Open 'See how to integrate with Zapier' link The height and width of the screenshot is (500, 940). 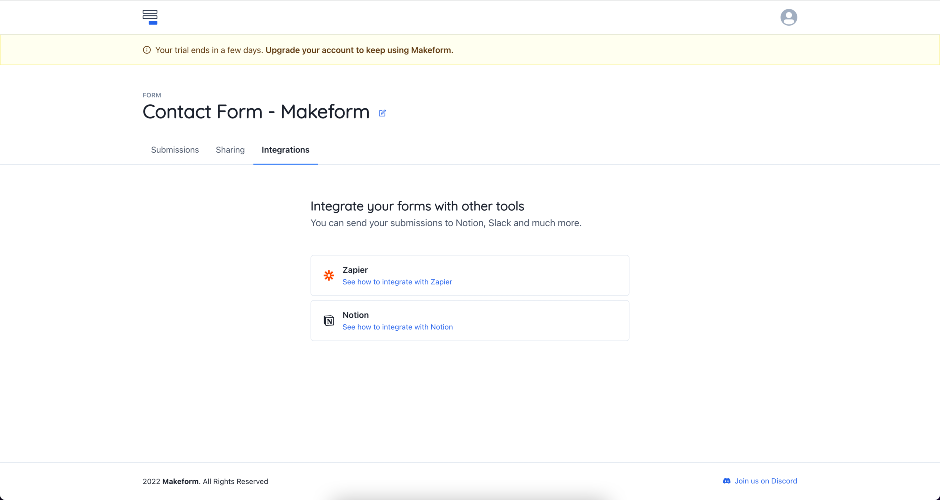tap(397, 282)
